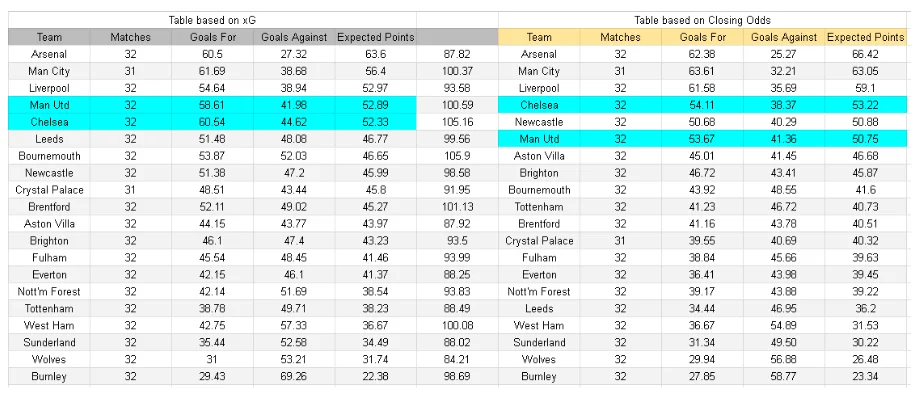Select Arsenal's 63.6 expected points cell

point(375,54)
